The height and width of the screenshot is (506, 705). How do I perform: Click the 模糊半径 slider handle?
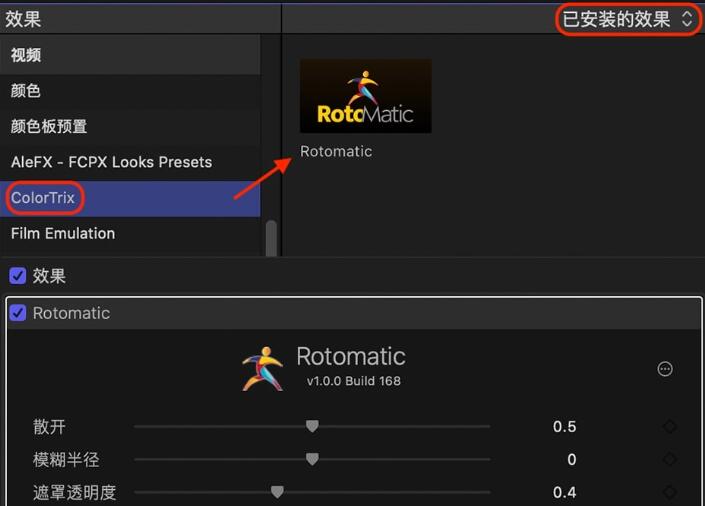[x=312, y=459]
